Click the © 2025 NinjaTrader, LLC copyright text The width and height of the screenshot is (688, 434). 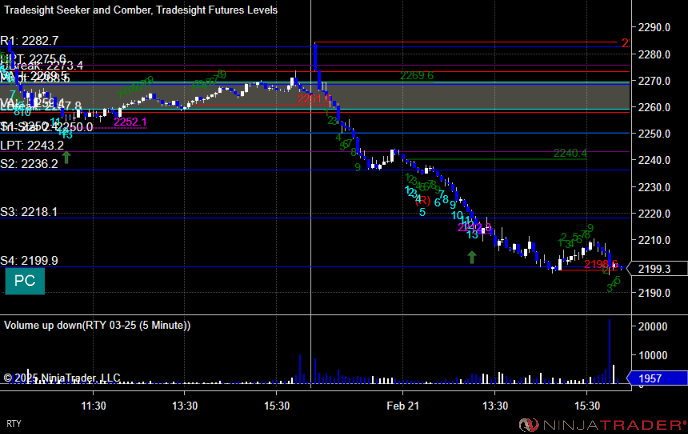62,378
